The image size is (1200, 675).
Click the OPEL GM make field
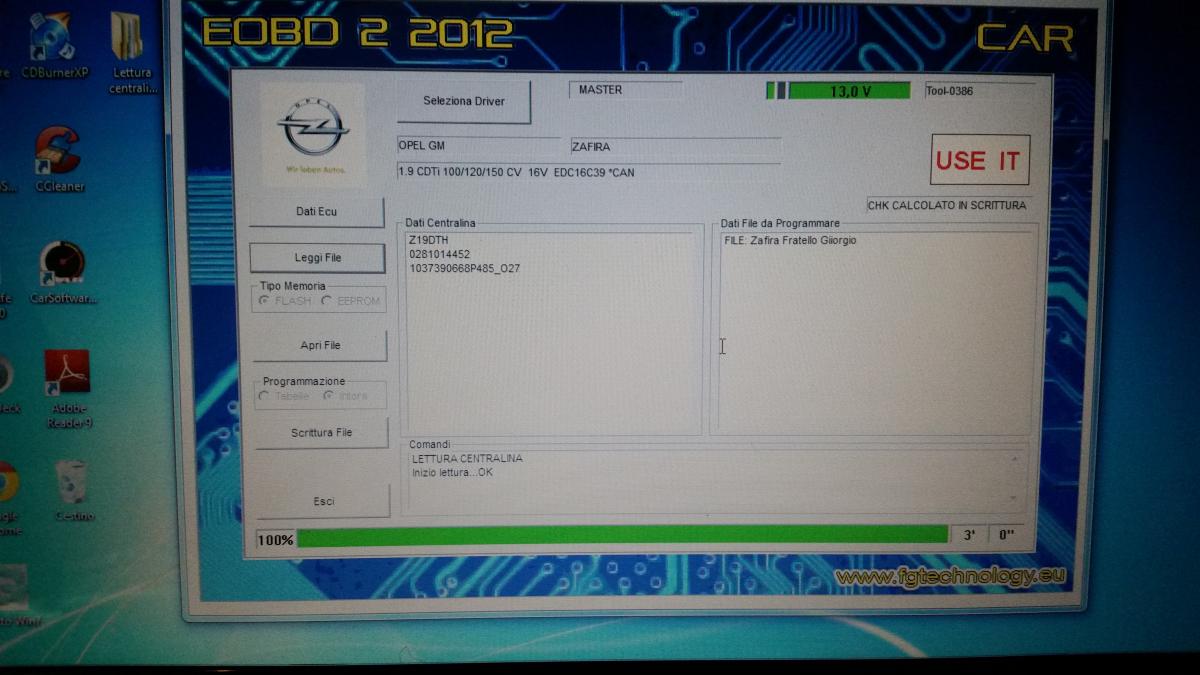tap(478, 146)
